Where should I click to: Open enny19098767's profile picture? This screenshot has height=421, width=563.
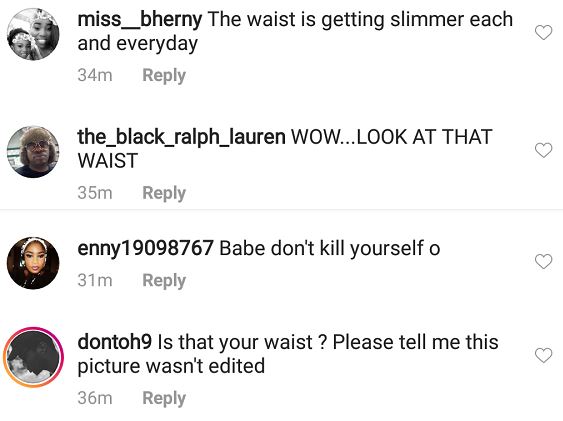point(33,263)
